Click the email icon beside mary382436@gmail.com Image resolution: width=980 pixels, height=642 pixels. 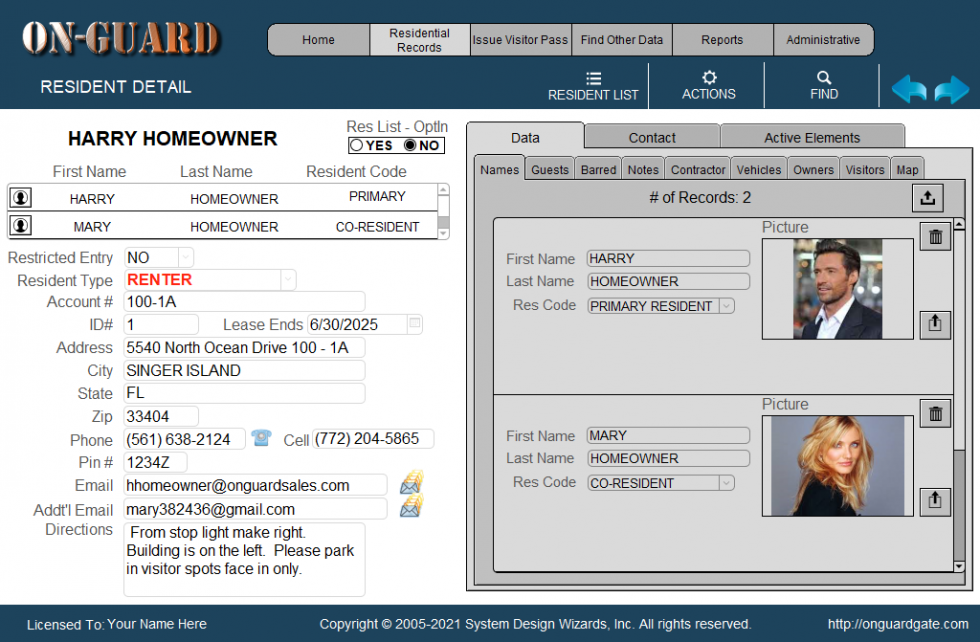411,507
